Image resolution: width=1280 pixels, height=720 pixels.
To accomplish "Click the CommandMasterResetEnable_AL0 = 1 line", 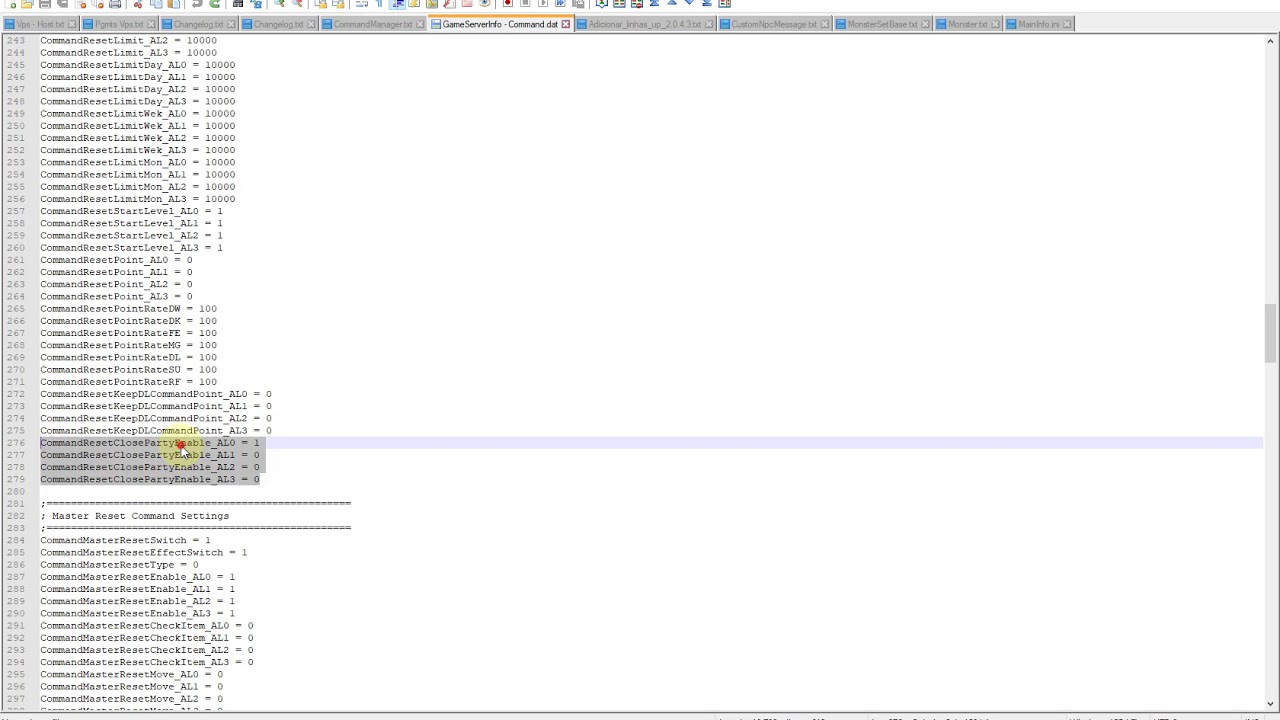I will [137, 577].
